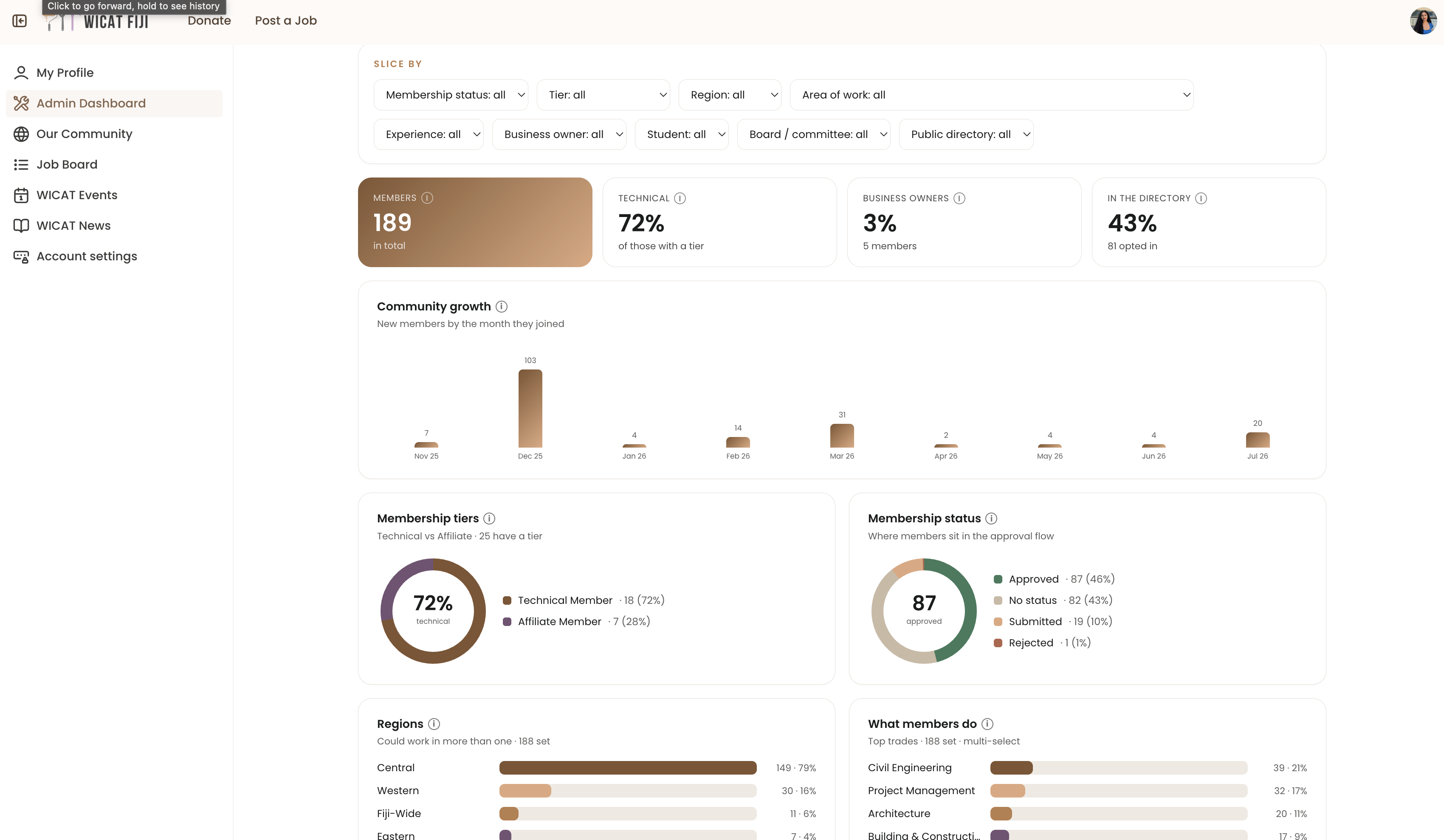The height and width of the screenshot is (840, 1444).
Task: Click the WICAT Events calendar icon
Action: pos(21,195)
